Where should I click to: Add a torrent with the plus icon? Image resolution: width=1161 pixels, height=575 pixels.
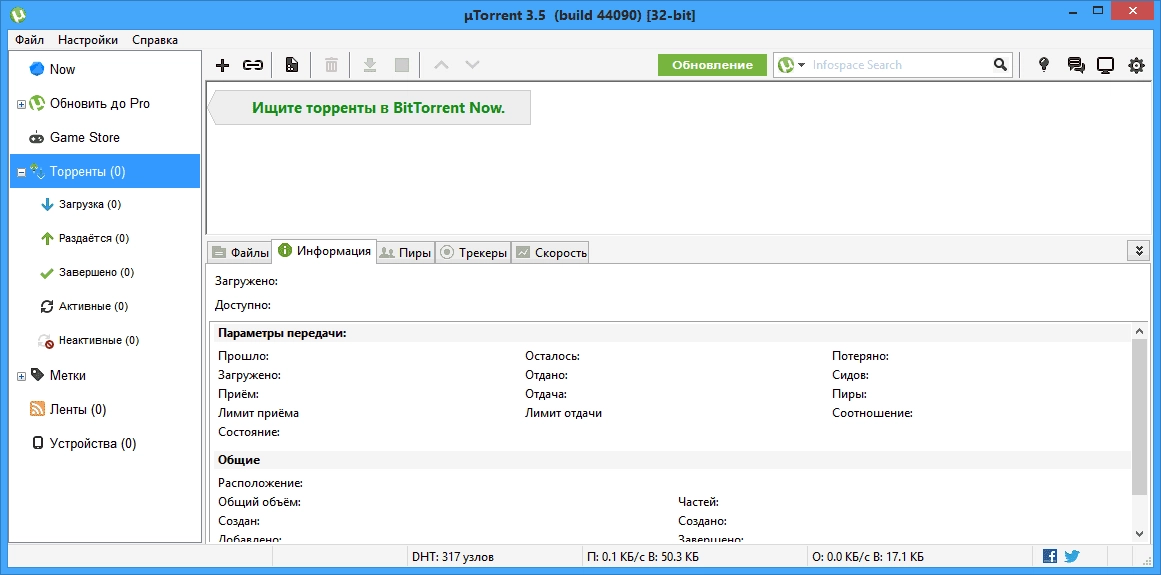click(x=222, y=65)
